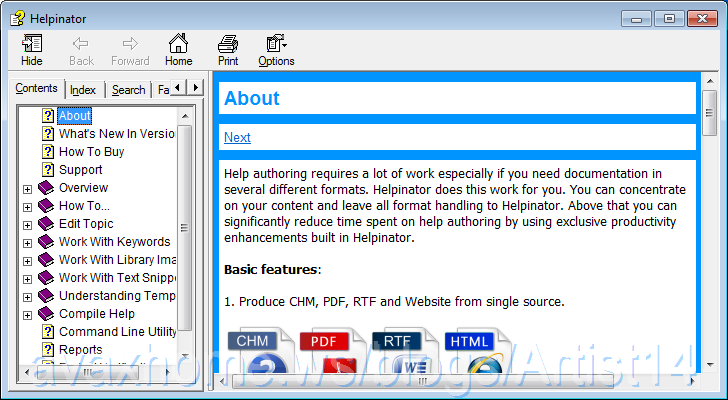Click the Overview purple book icon
Image resolution: width=728 pixels, height=400 pixels.
tap(46, 187)
